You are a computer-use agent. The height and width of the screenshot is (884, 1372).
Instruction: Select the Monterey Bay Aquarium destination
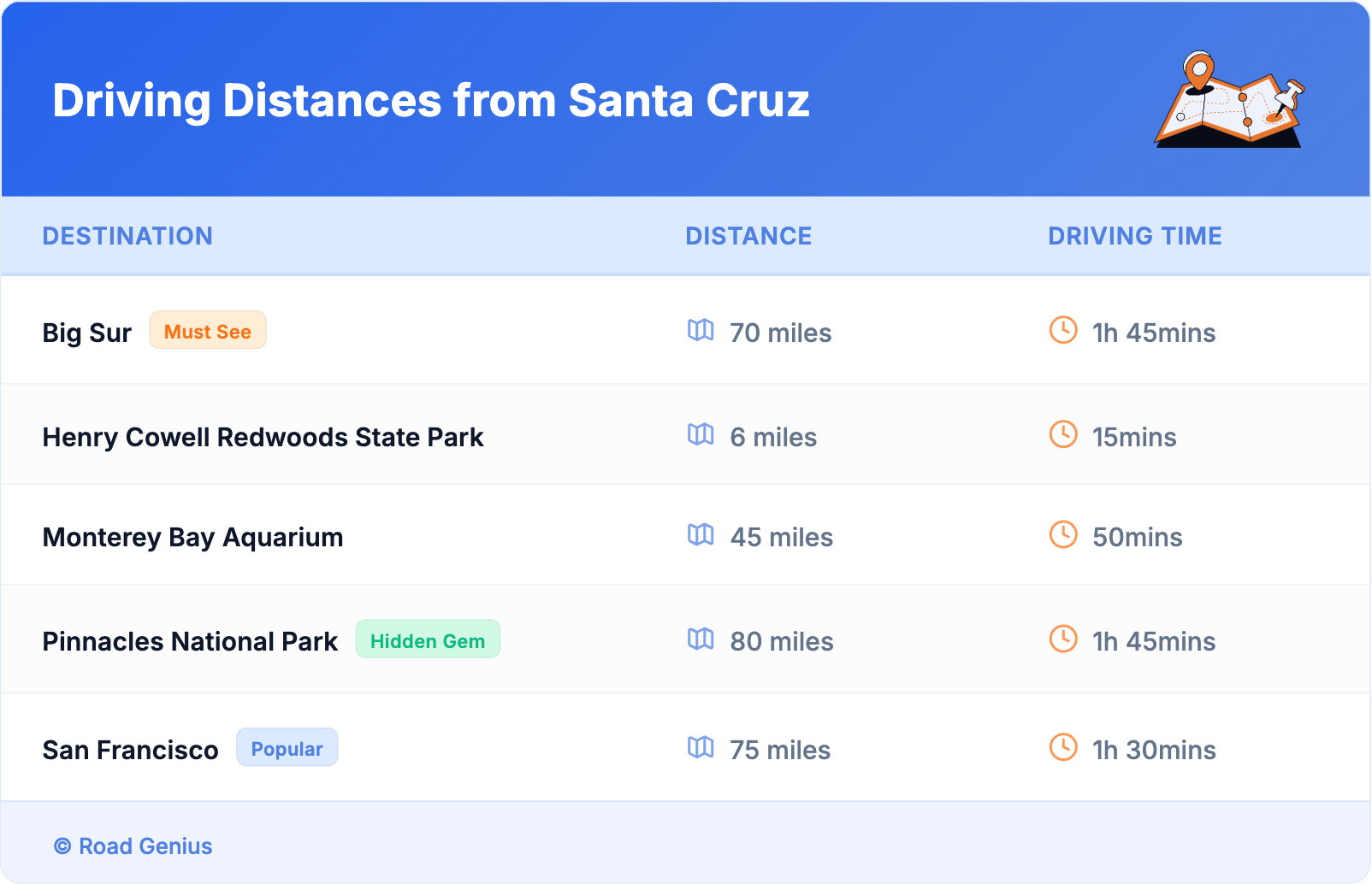(192, 538)
